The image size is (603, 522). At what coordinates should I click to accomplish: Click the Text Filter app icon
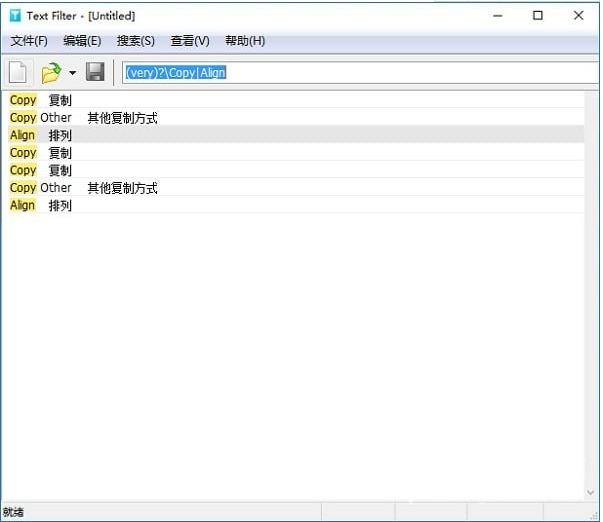(15, 15)
